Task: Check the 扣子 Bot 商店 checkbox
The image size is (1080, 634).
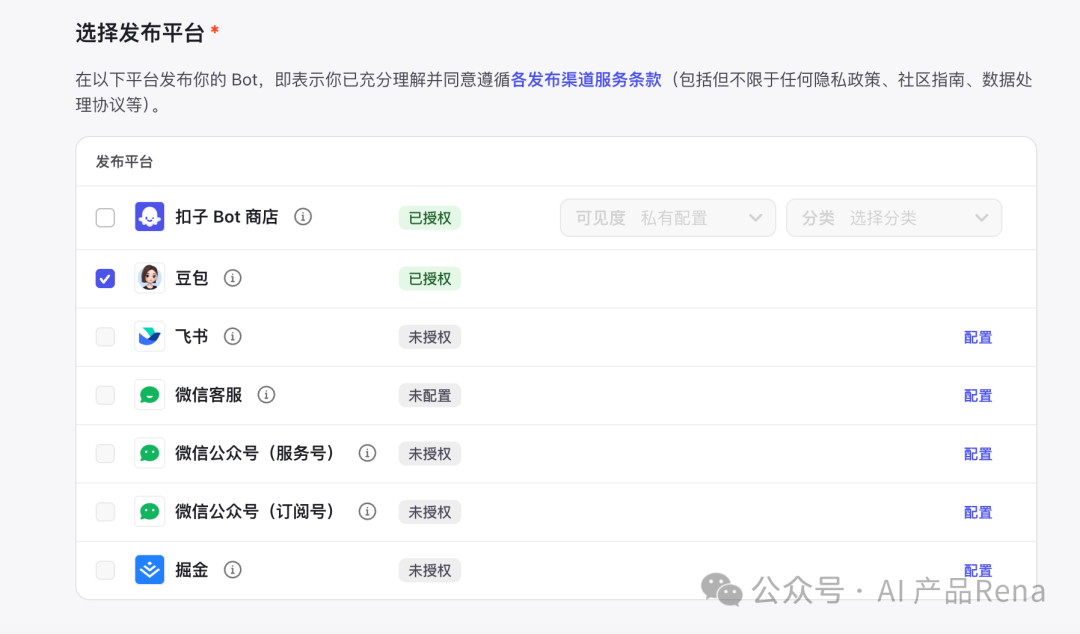Action: coord(105,217)
